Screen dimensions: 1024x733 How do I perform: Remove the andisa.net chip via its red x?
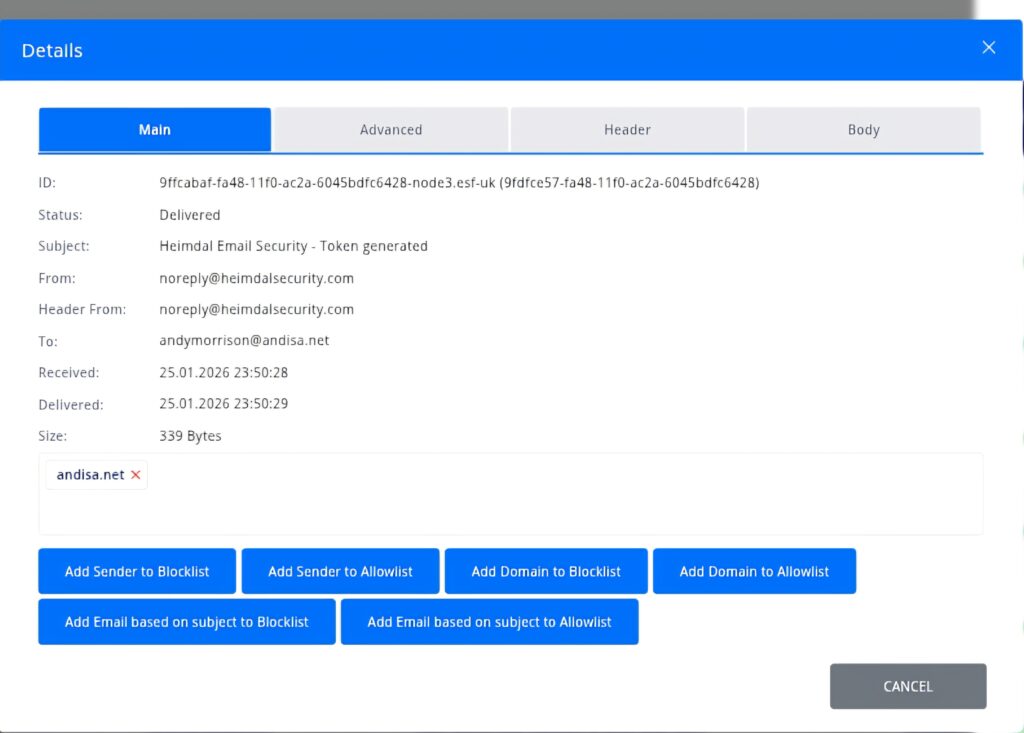[137, 475]
